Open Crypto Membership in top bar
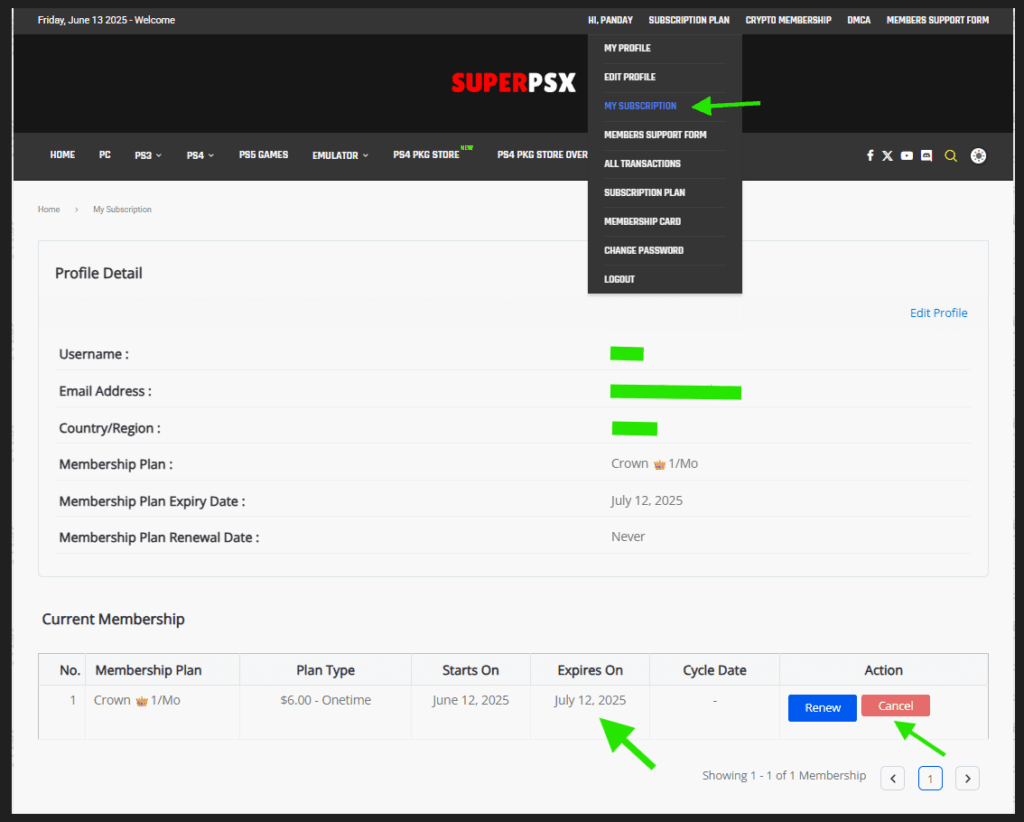 coord(788,20)
